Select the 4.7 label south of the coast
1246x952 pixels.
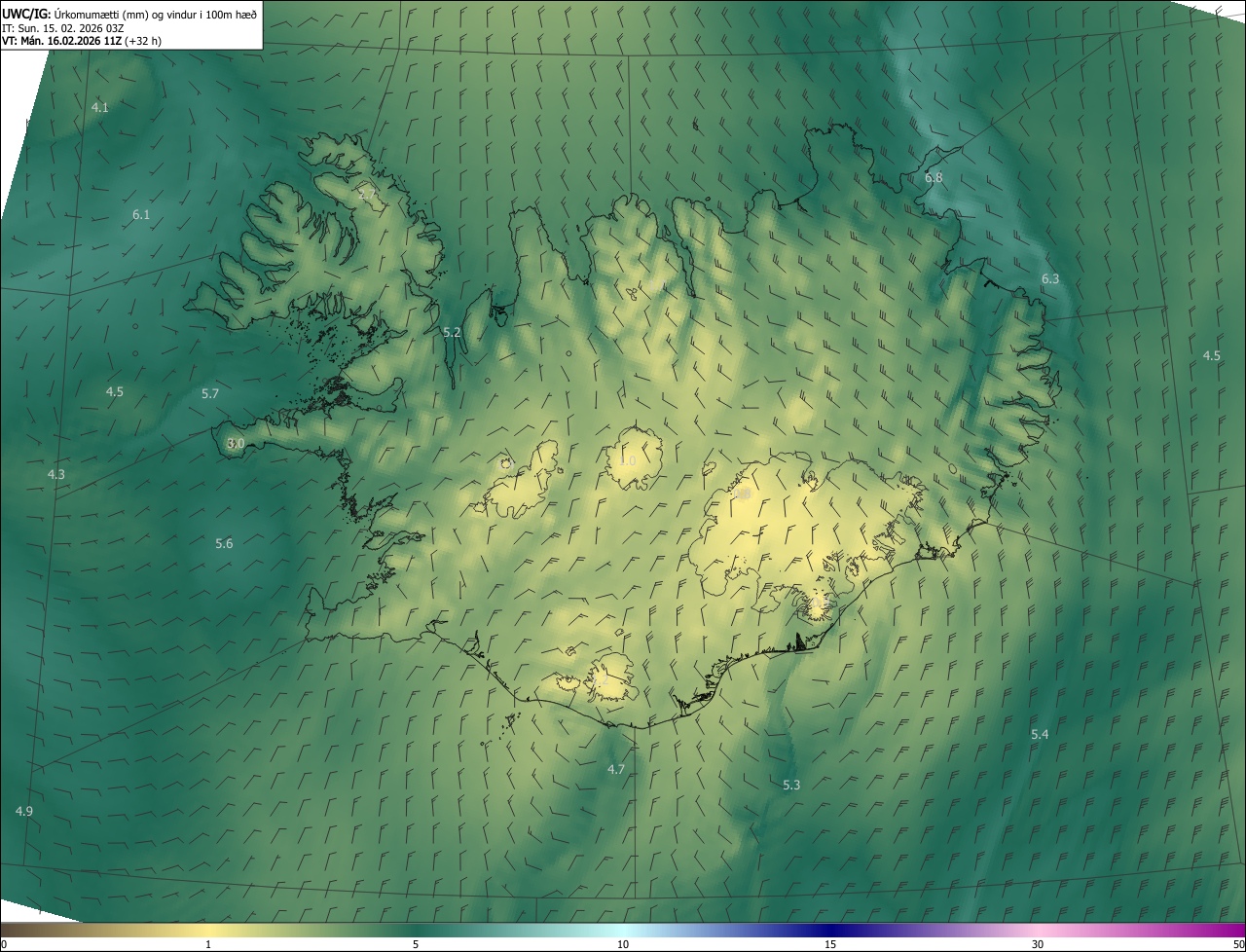pyautogui.click(x=616, y=769)
